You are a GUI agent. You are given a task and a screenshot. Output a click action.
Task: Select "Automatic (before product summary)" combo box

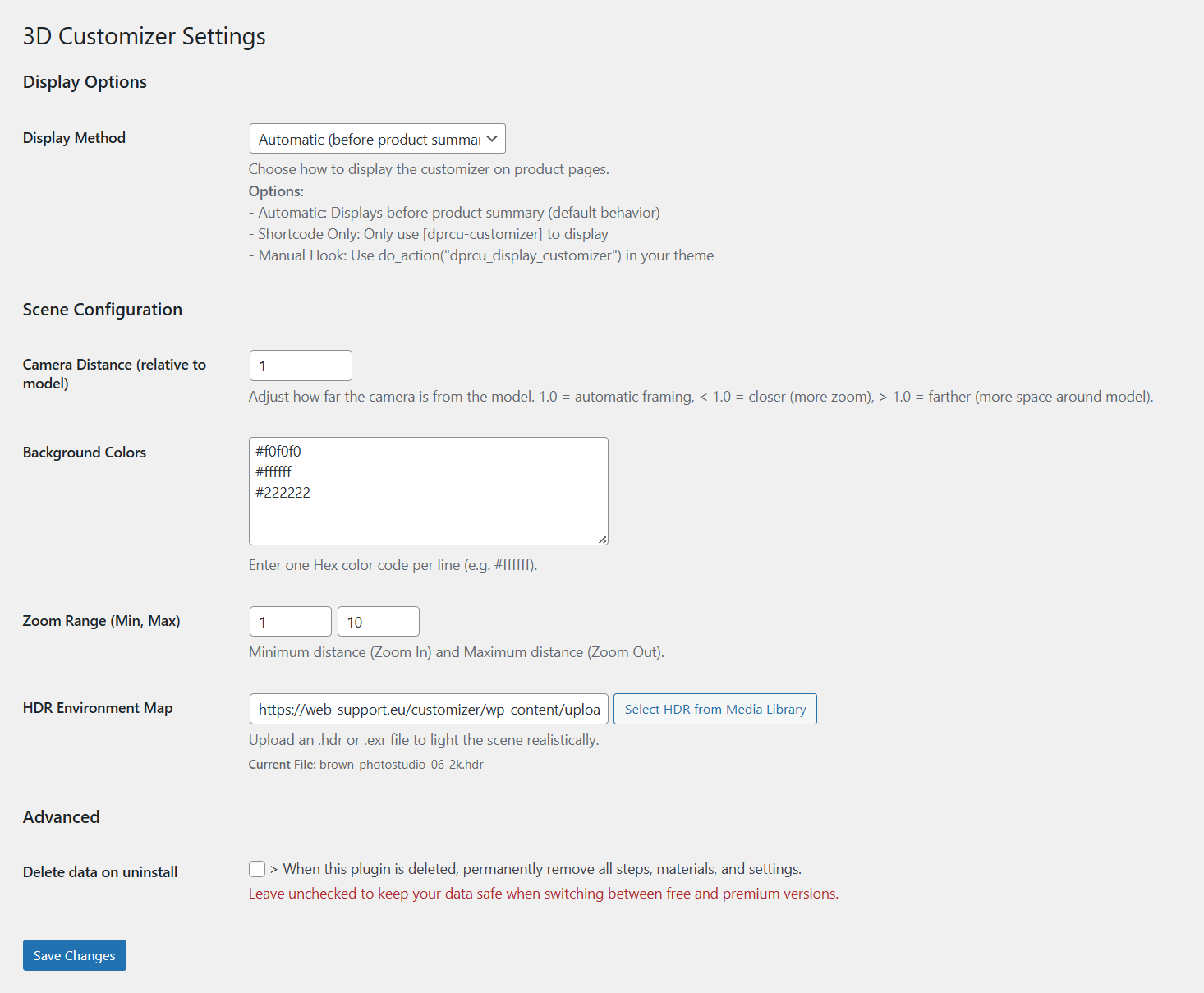click(376, 138)
